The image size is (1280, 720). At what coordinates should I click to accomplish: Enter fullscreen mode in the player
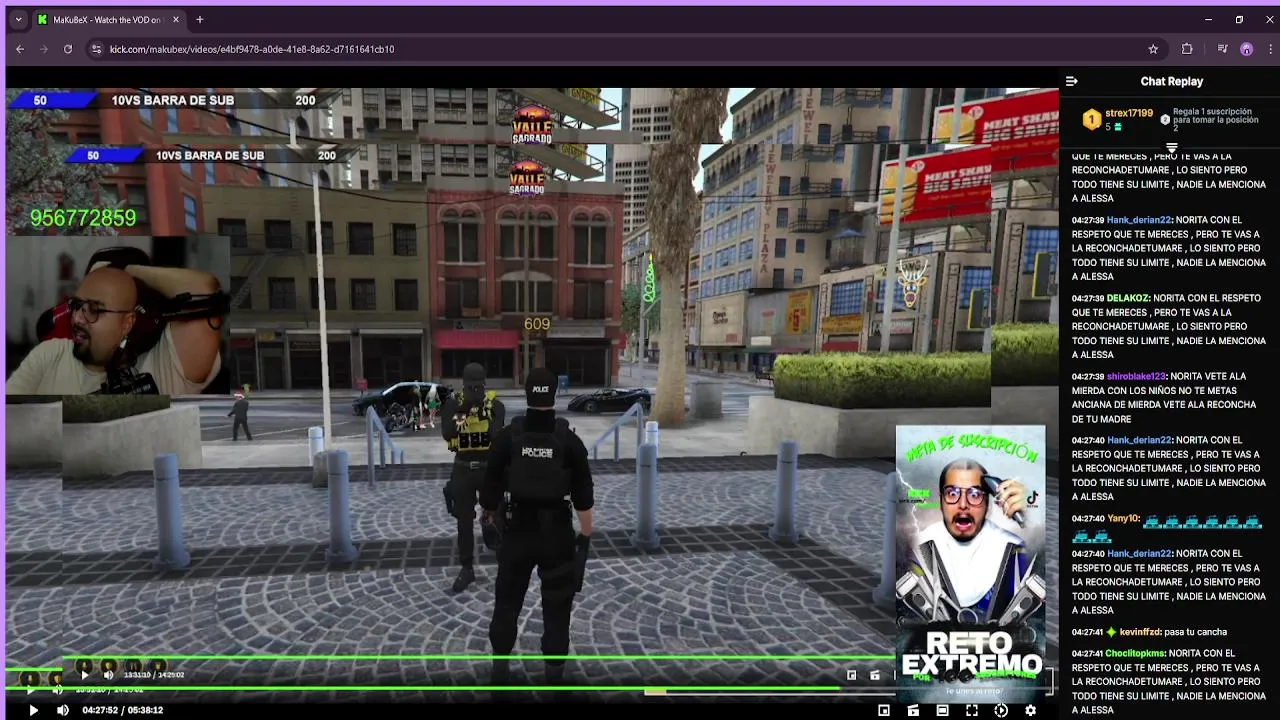[971, 710]
